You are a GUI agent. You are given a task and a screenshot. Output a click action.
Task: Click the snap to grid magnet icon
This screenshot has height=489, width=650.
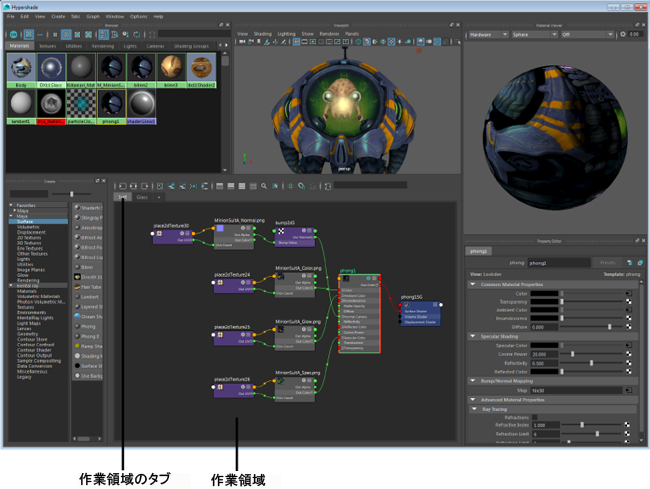pyautogui.click(x=302, y=186)
